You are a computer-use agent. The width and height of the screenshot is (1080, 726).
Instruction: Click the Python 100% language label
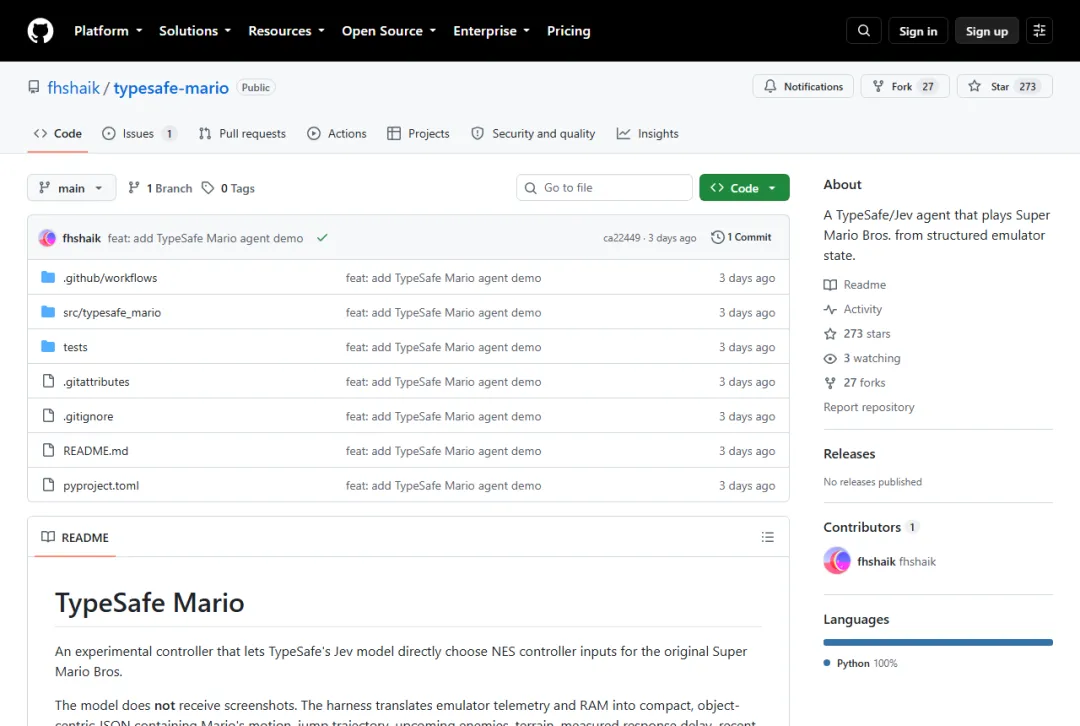[861, 663]
